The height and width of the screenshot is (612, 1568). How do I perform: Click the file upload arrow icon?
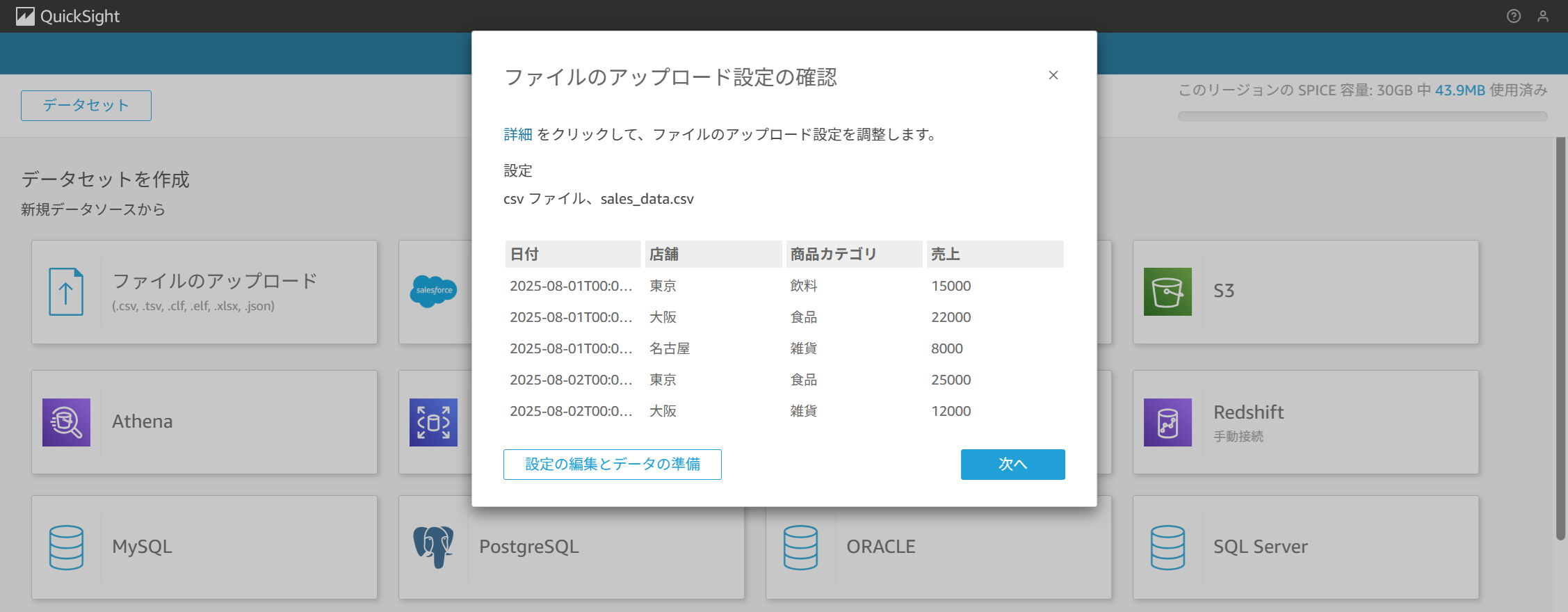66,292
